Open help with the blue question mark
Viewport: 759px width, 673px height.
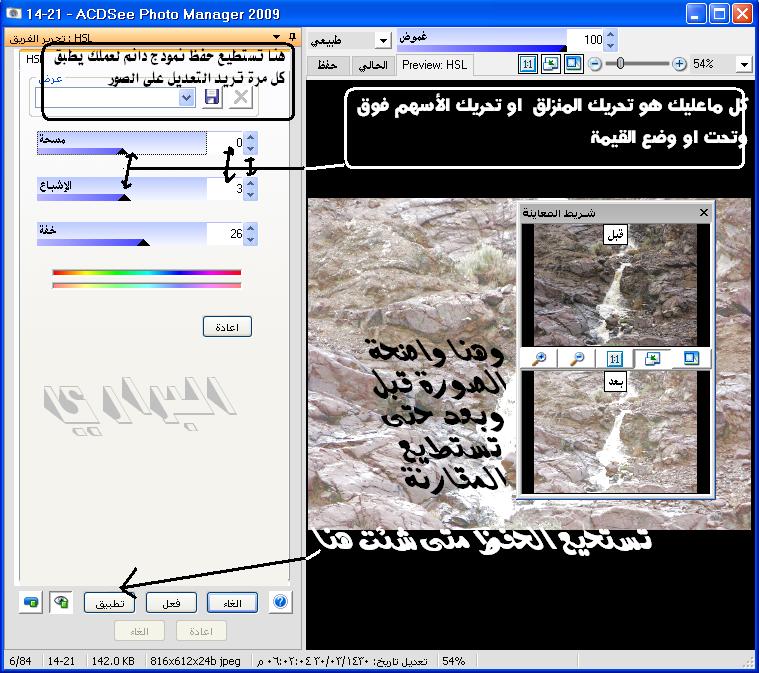[x=280, y=602]
